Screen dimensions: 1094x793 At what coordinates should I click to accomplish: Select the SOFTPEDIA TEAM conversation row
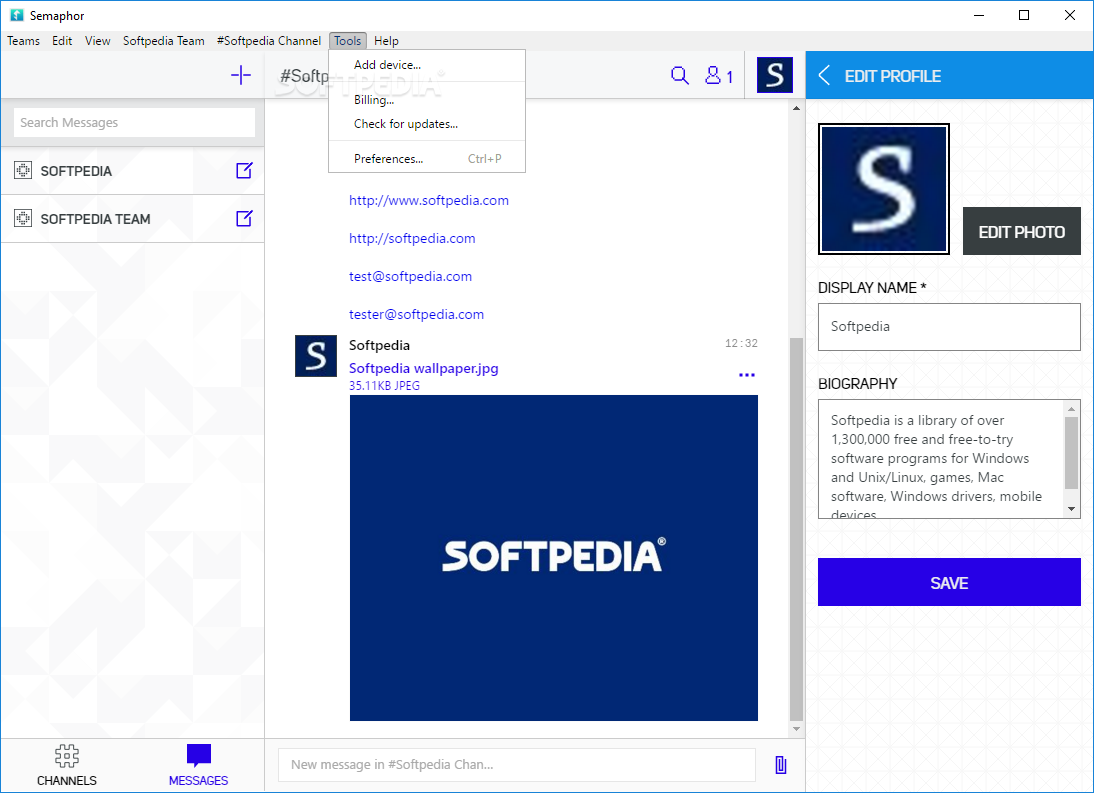click(133, 218)
